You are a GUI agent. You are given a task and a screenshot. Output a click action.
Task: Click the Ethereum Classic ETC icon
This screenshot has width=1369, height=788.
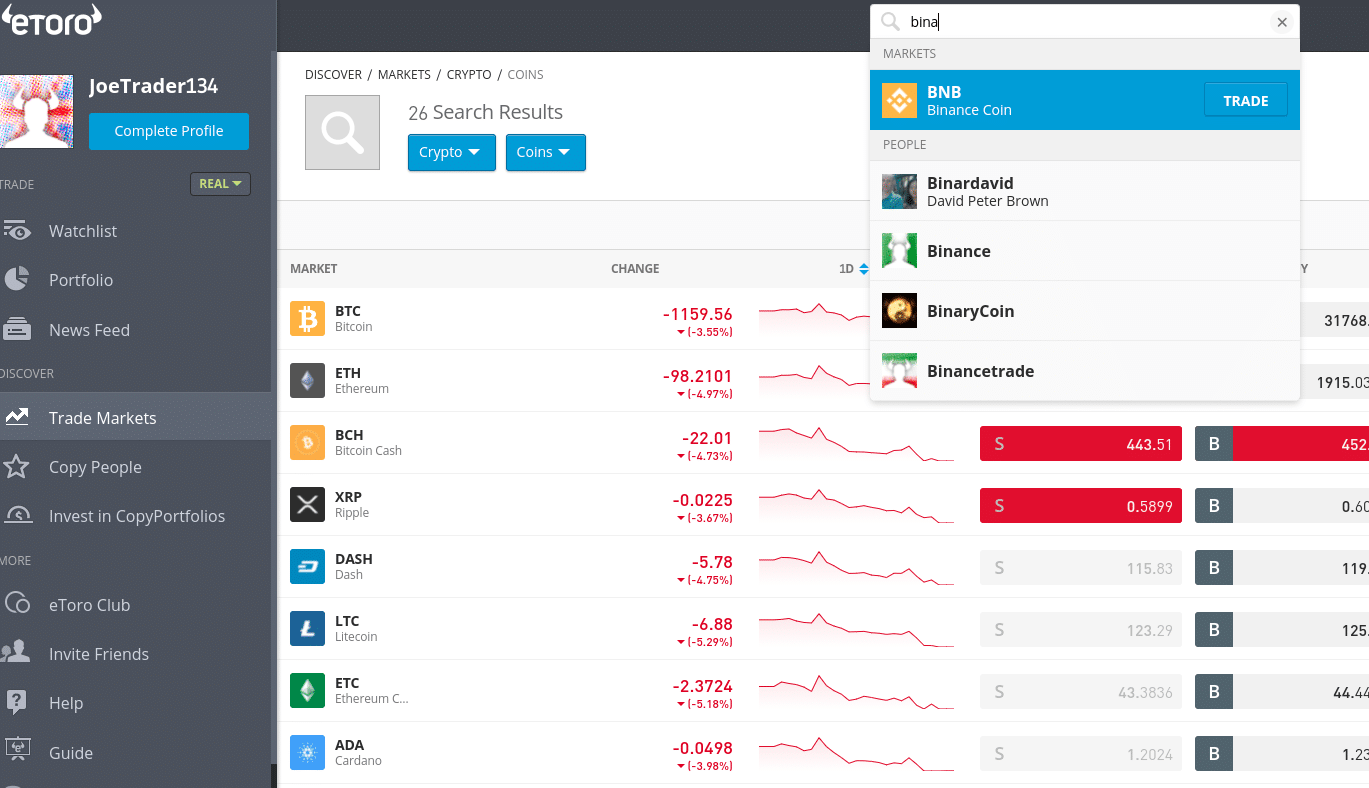(x=307, y=691)
